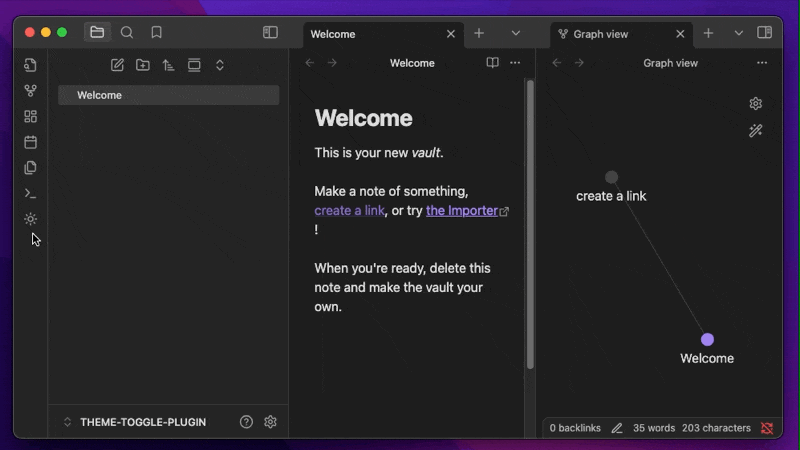Navigate forward in Welcome pane

coord(332,63)
